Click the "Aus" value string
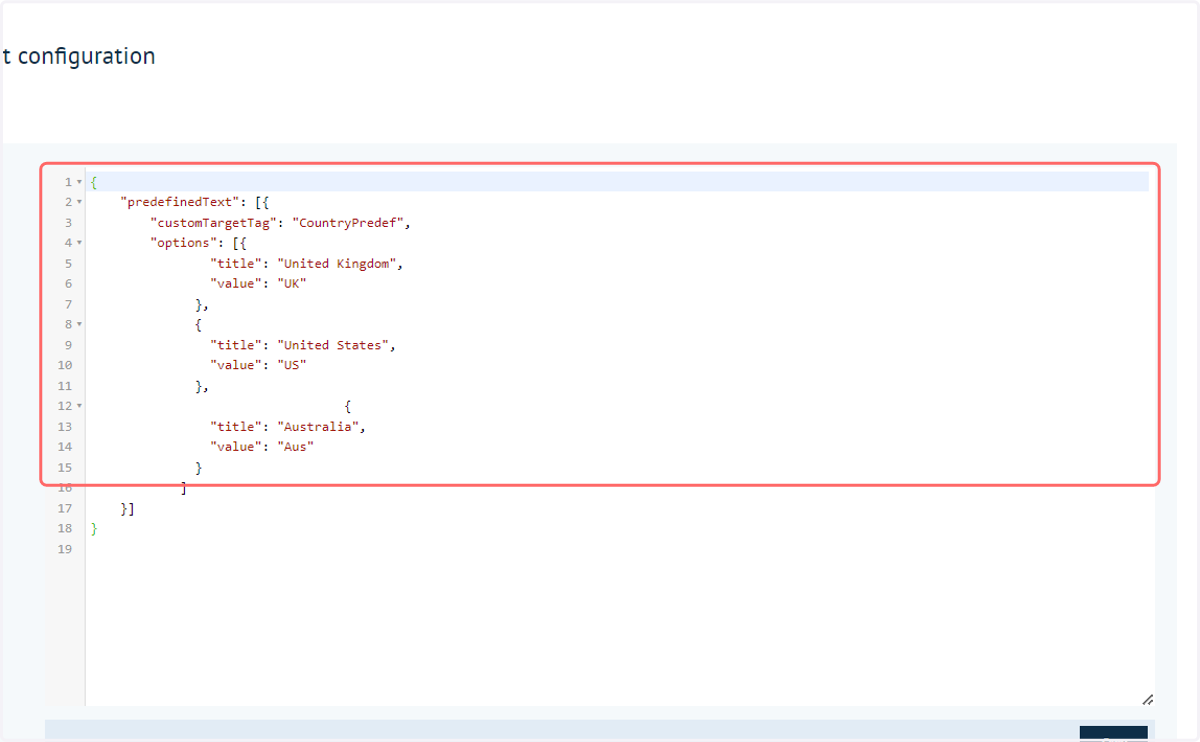Screen dimensions: 1200x742 coord(295,447)
